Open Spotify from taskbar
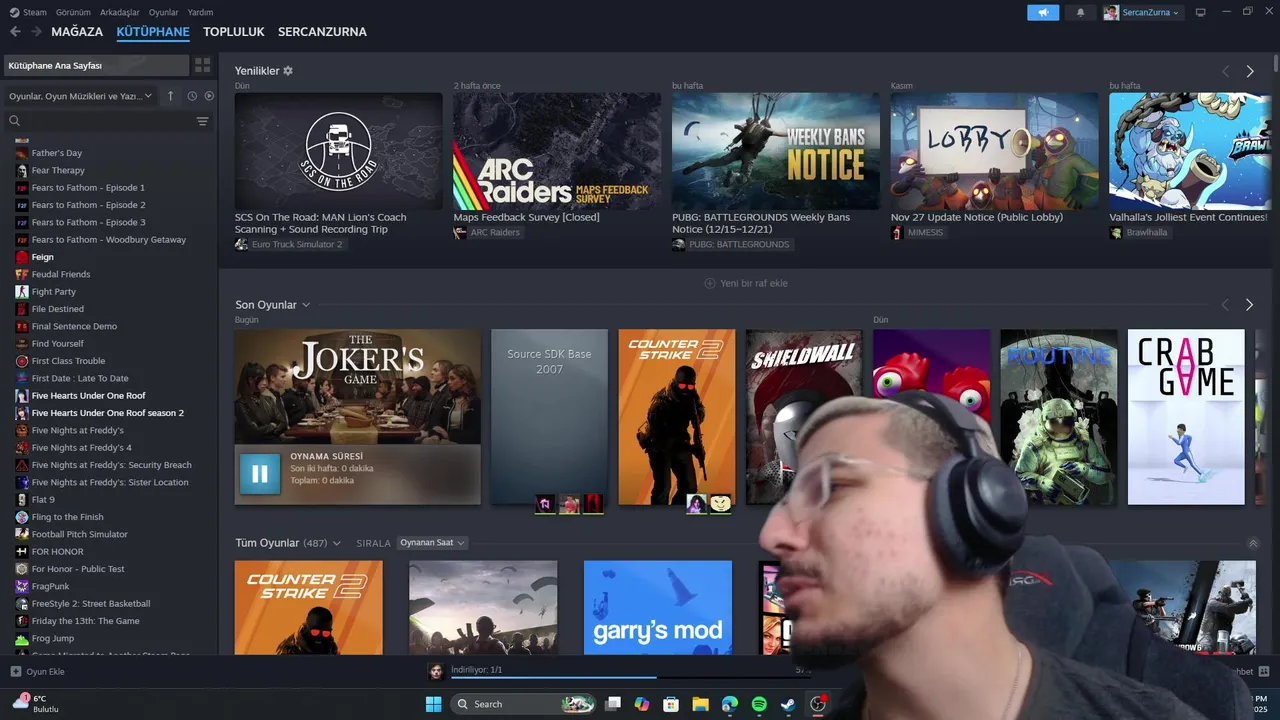Screen dimensions: 1280x720 tap(759, 704)
